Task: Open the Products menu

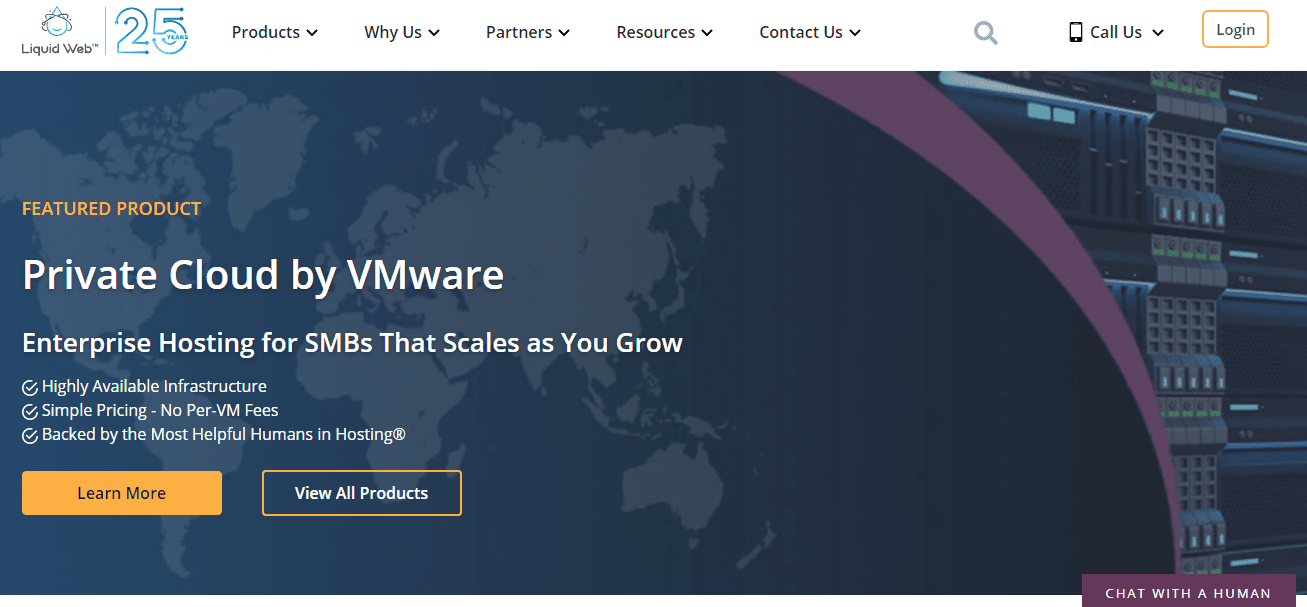Action: [x=275, y=32]
